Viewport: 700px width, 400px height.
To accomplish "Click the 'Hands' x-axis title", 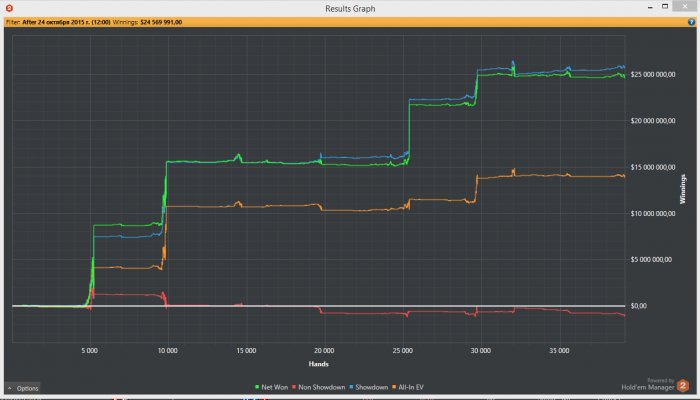I will 318,364.
